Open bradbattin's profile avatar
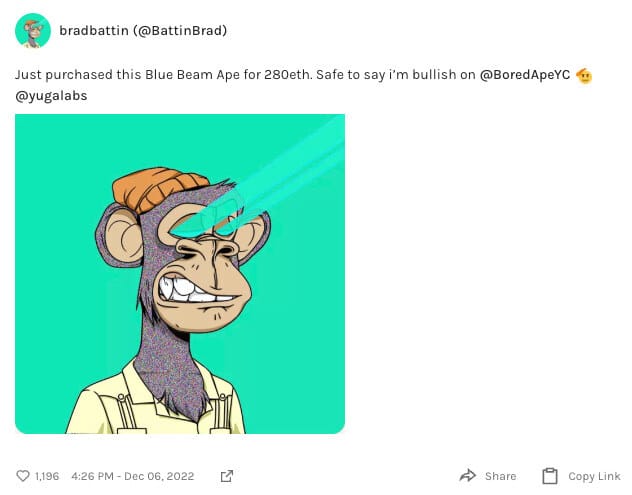632x495 pixels. (x=33, y=31)
